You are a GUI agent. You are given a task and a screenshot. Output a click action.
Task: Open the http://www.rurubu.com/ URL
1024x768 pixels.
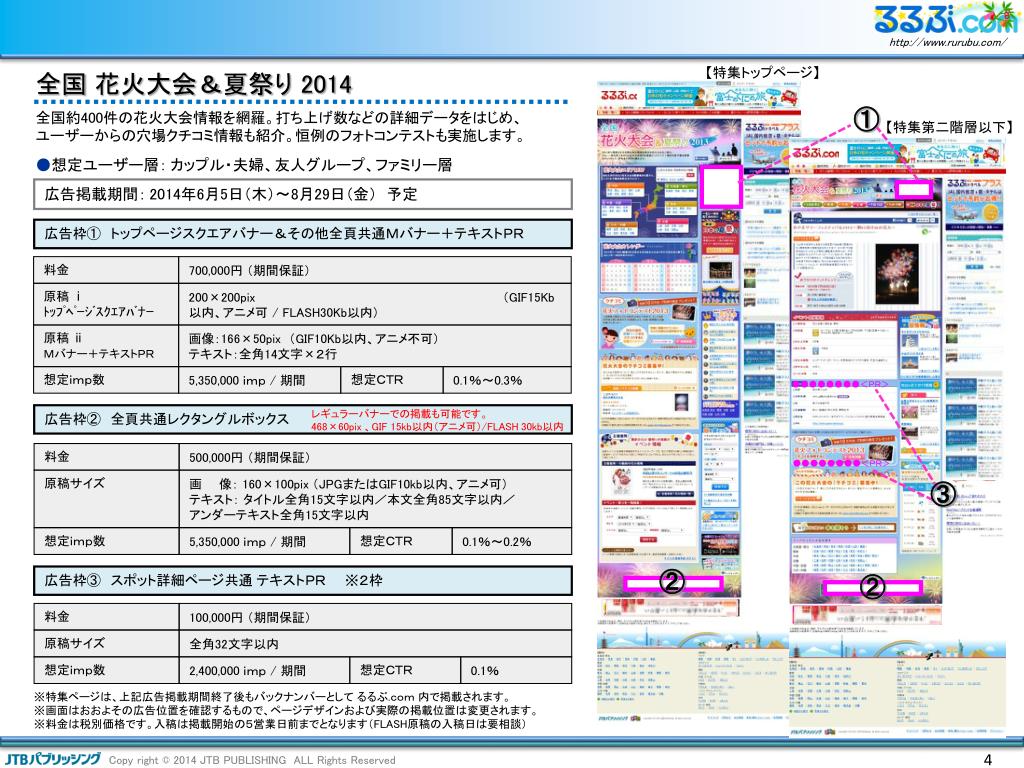click(948, 42)
